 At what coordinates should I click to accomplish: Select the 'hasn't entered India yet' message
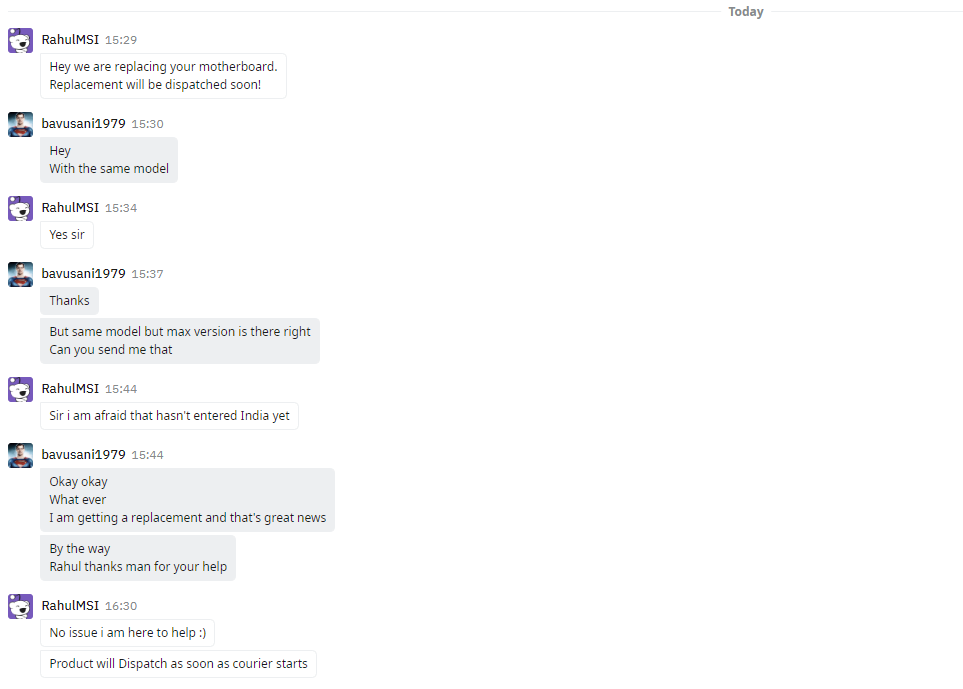tap(170, 416)
